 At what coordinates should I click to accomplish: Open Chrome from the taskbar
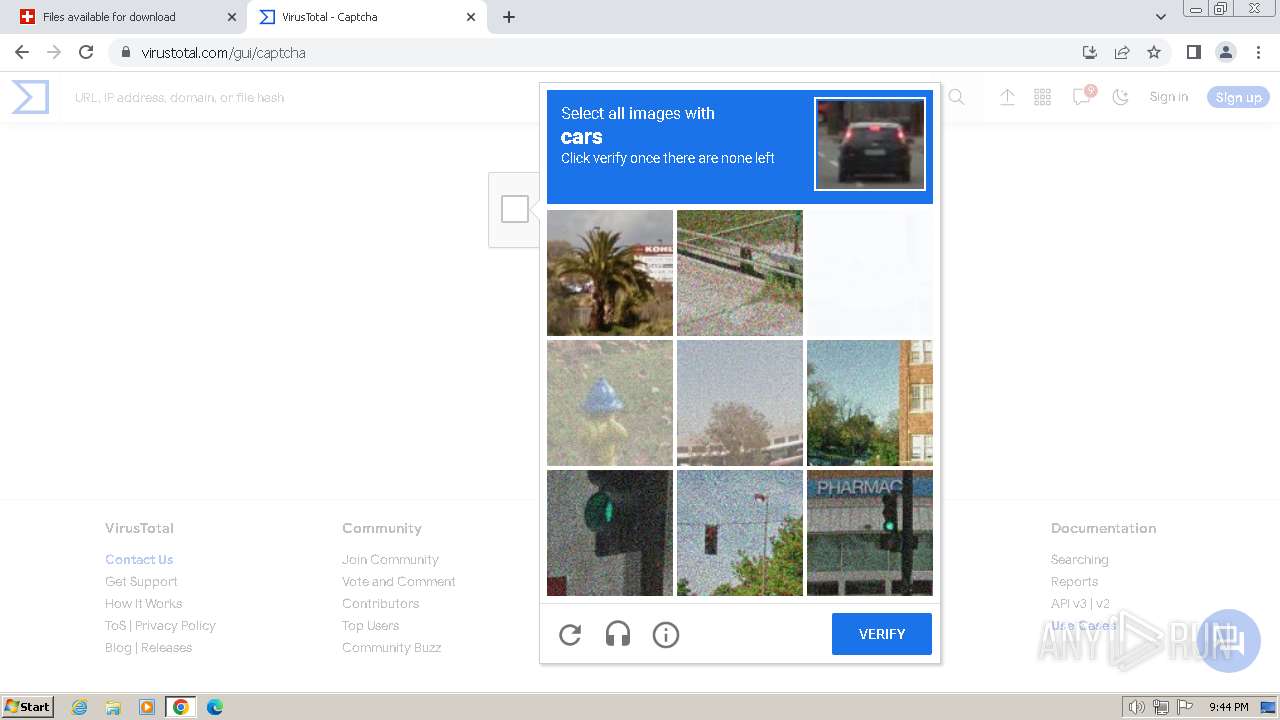coord(181,707)
